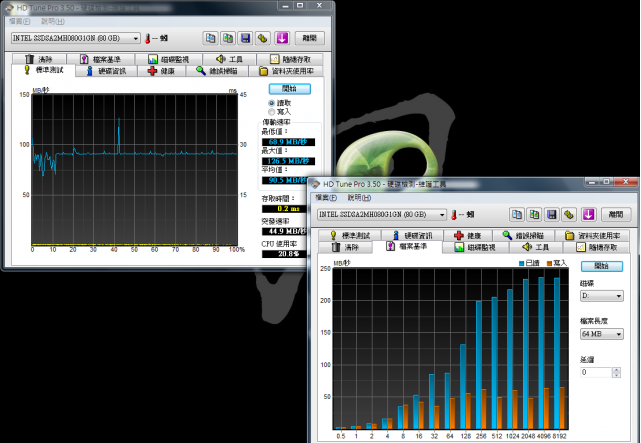Open 資料夾使用率 folder tab in lower-right window

pos(592,235)
